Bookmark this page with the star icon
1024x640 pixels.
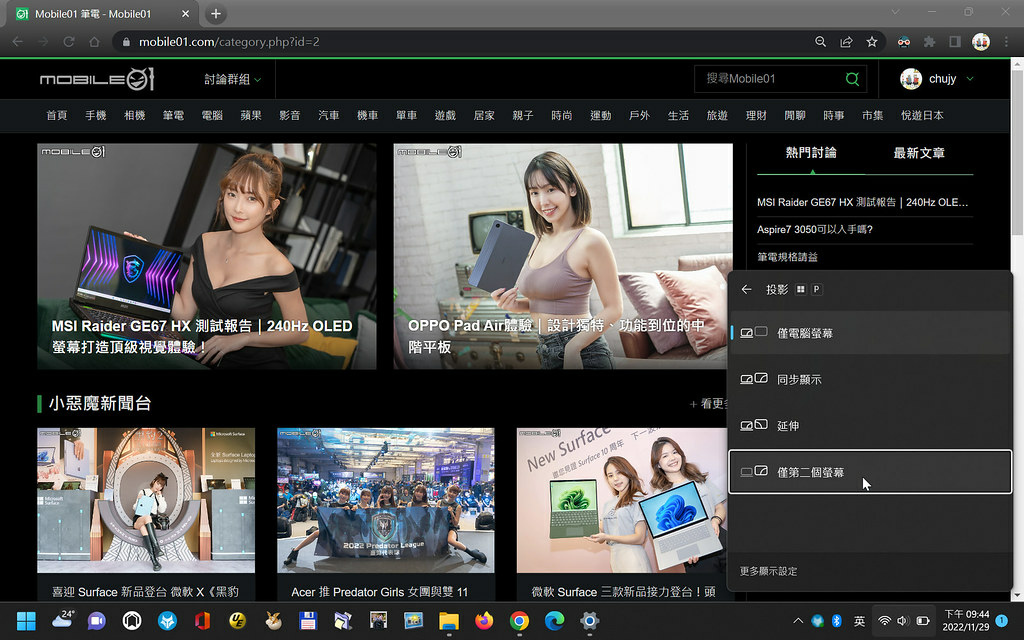point(872,42)
